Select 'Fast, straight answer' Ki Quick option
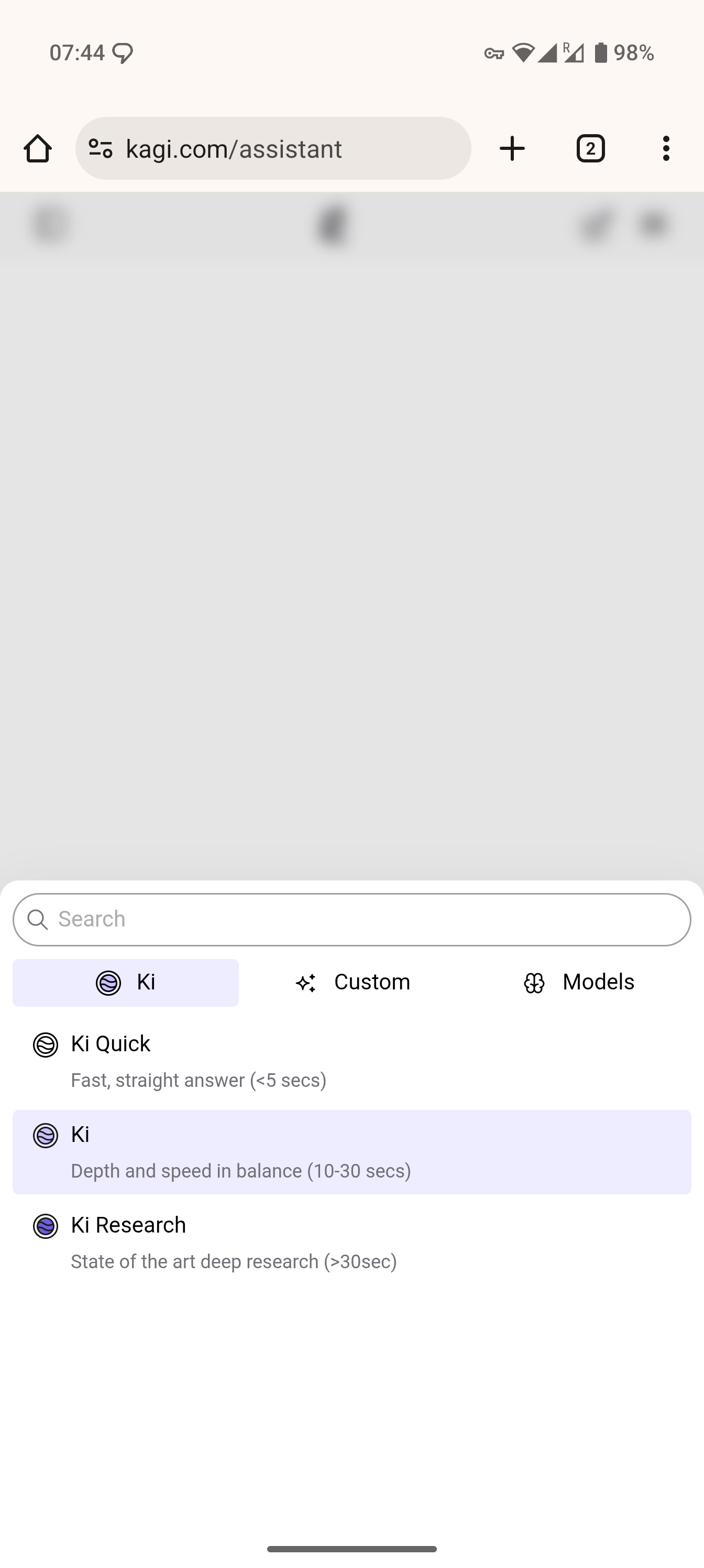704x1568 pixels. [x=199, y=1081]
